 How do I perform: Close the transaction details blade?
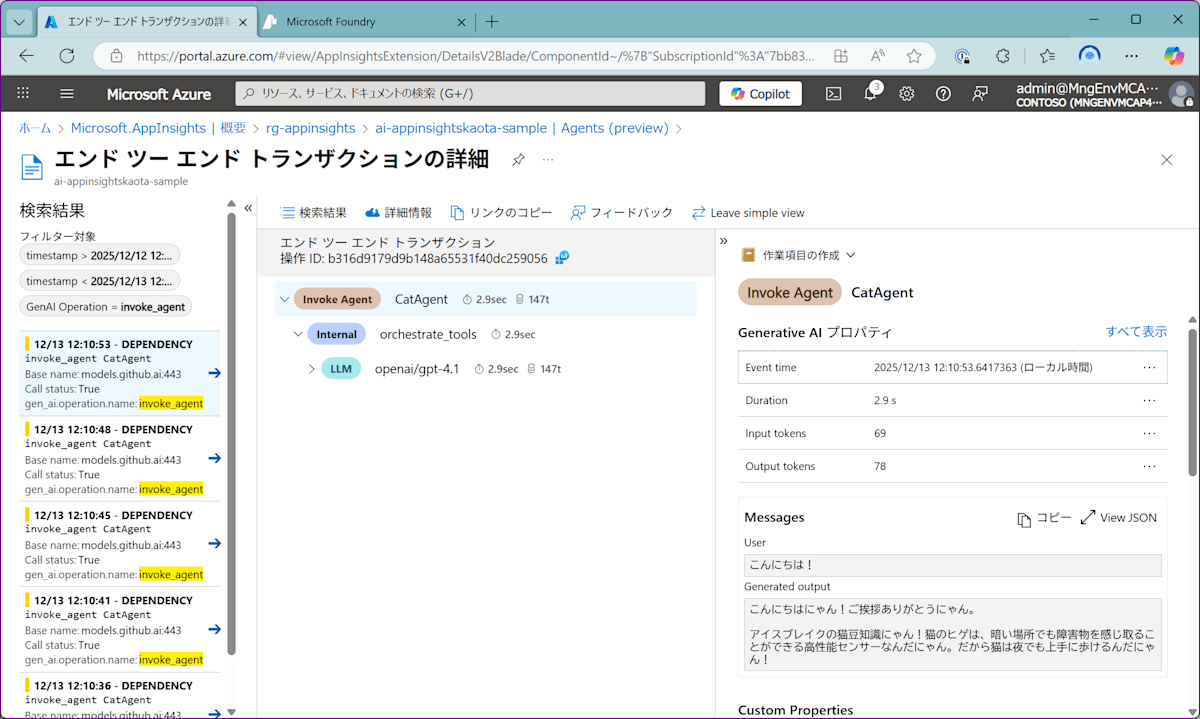tap(1167, 160)
